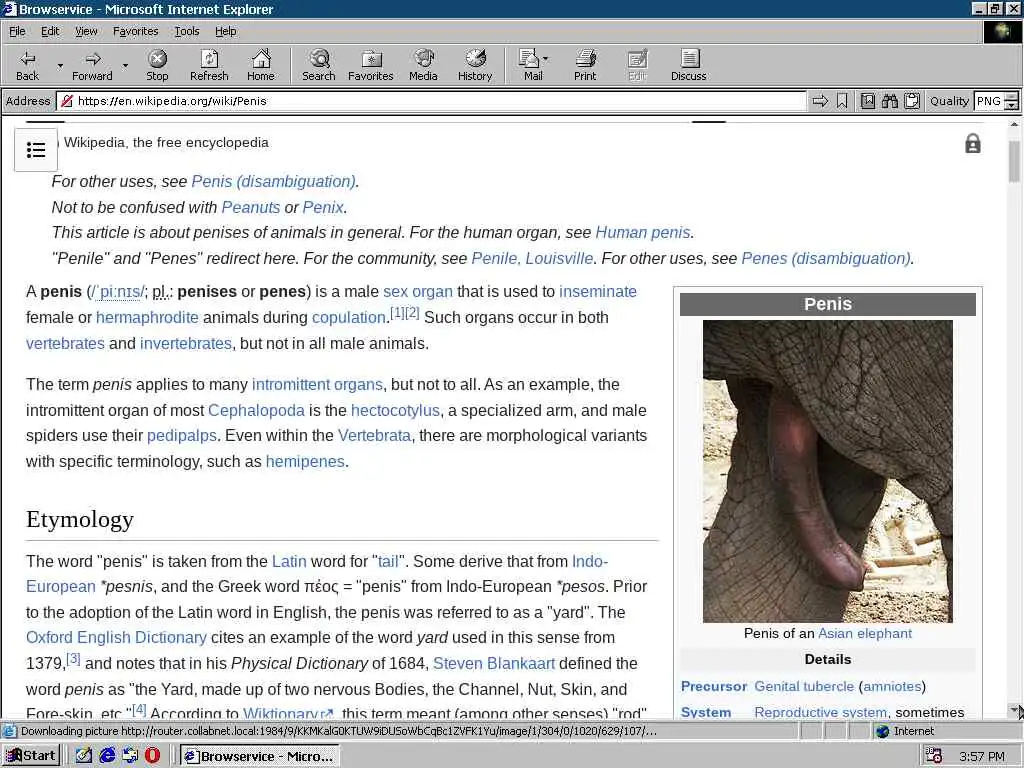
Task: Click the scrollbar down arrow
Action: click(x=1014, y=709)
